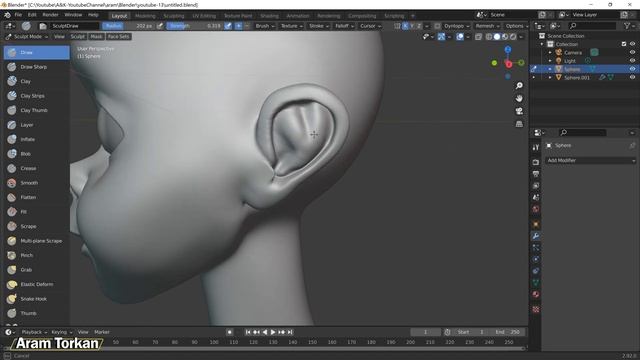
Task: Hide the Camera object in outliner
Action: click(632, 52)
